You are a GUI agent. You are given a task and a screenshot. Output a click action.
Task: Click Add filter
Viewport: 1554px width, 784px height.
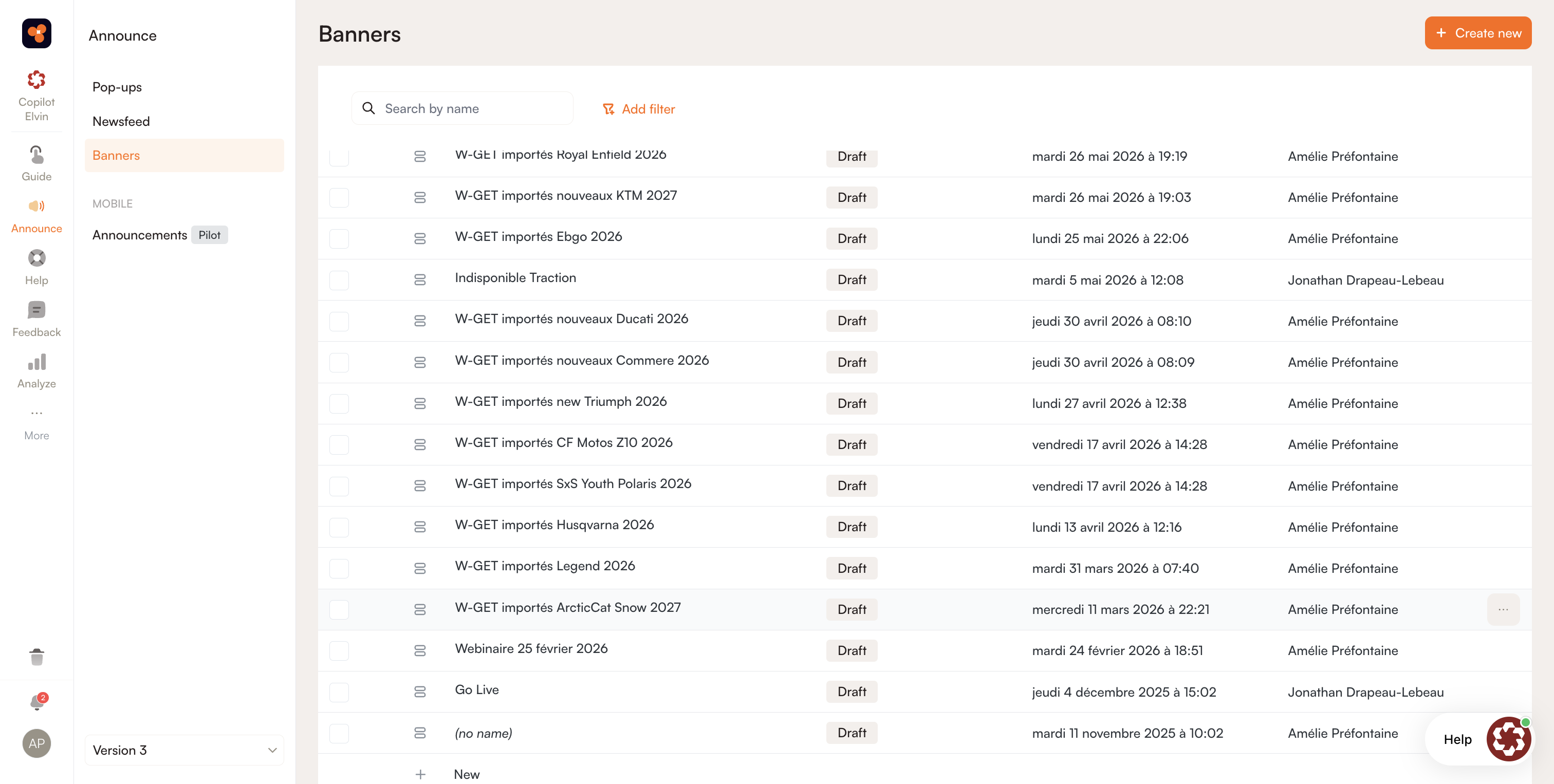coord(639,109)
